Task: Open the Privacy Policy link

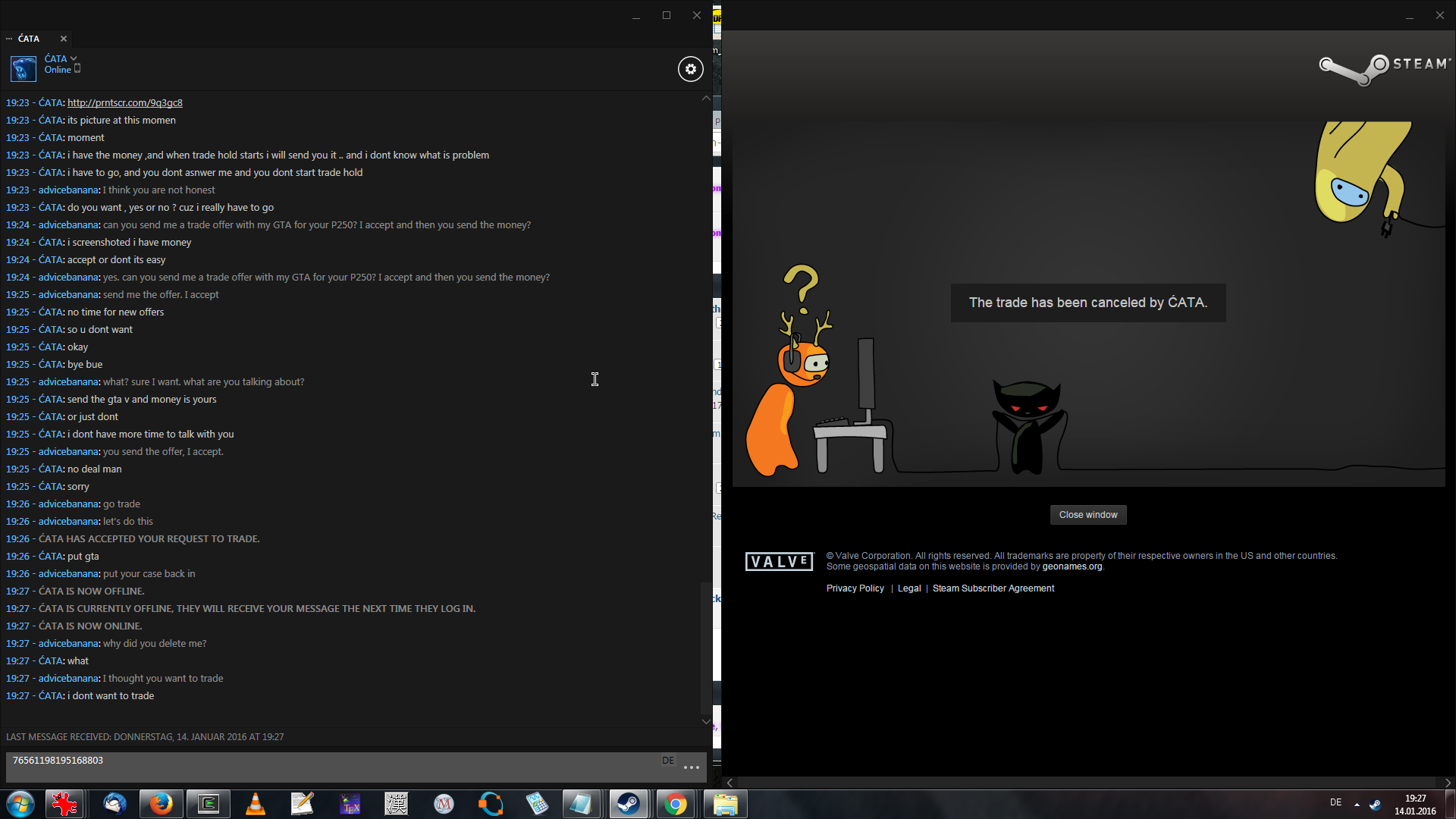Action: [855, 588]
